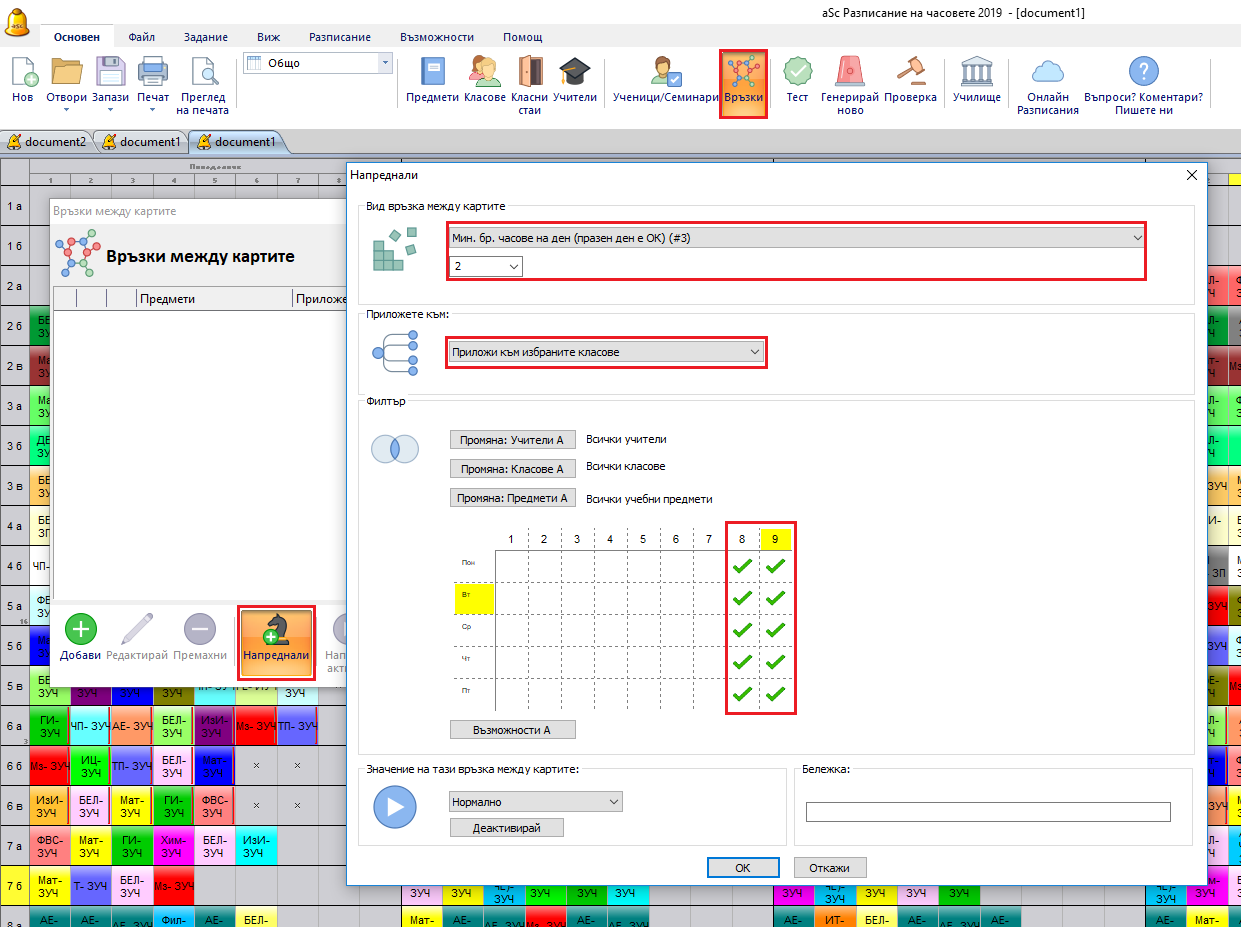The height and width of the screenshot is (927, 1241).
Task: Click the Бележка text input field
Action: [x=987, y=812]
